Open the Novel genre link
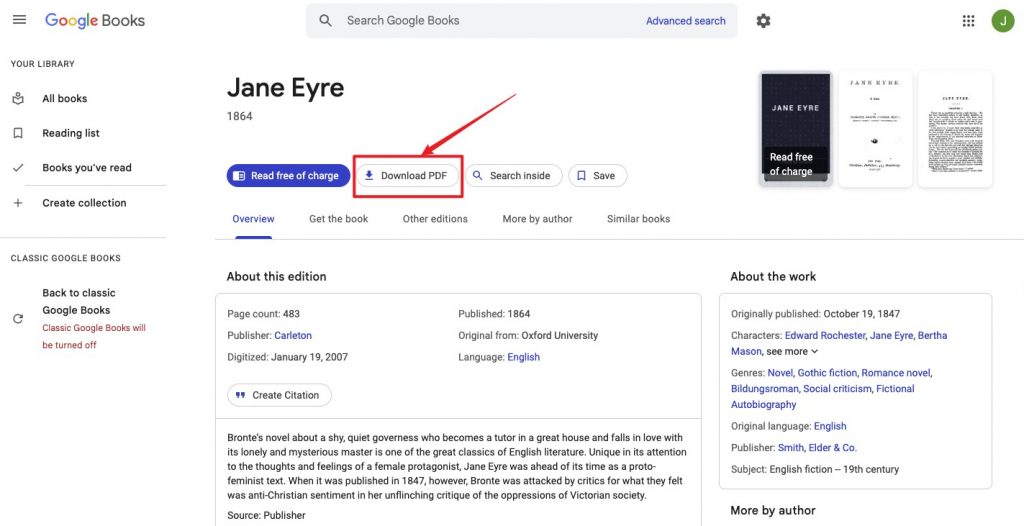The width and height of the screenshot is (1024, 526). pos(780,372)
